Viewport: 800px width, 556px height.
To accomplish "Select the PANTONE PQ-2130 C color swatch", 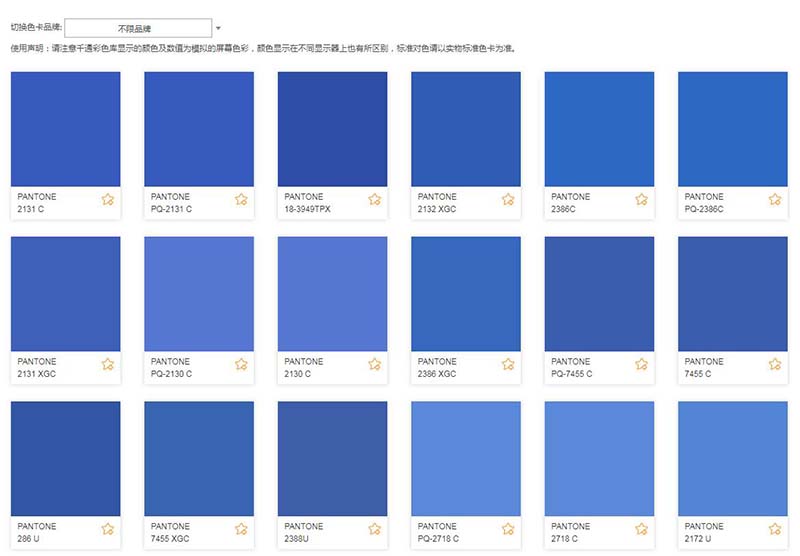I will pyautogui.click(x=199, y=294).
